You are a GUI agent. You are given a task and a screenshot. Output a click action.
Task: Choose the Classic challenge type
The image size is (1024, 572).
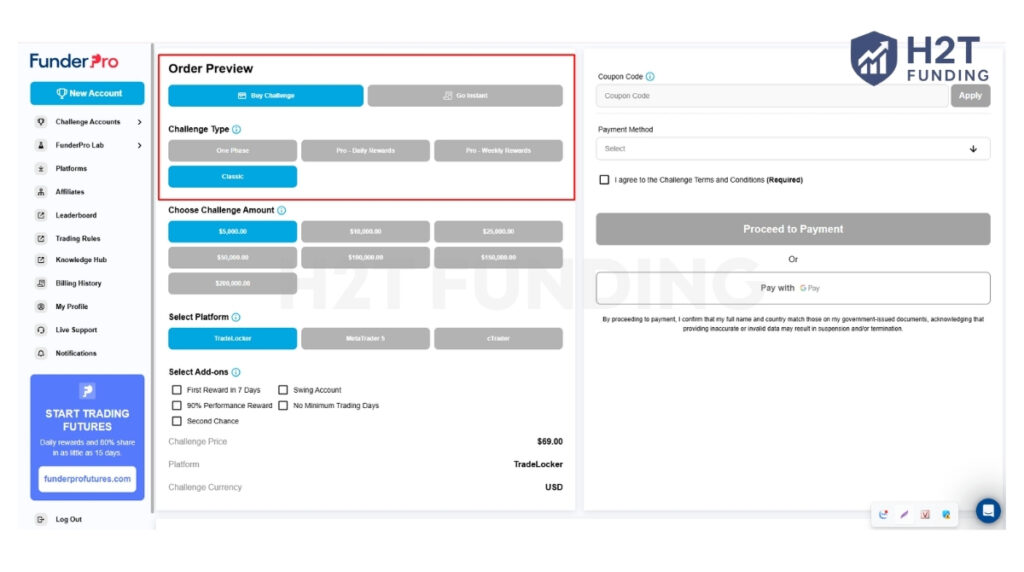[232, 176]
